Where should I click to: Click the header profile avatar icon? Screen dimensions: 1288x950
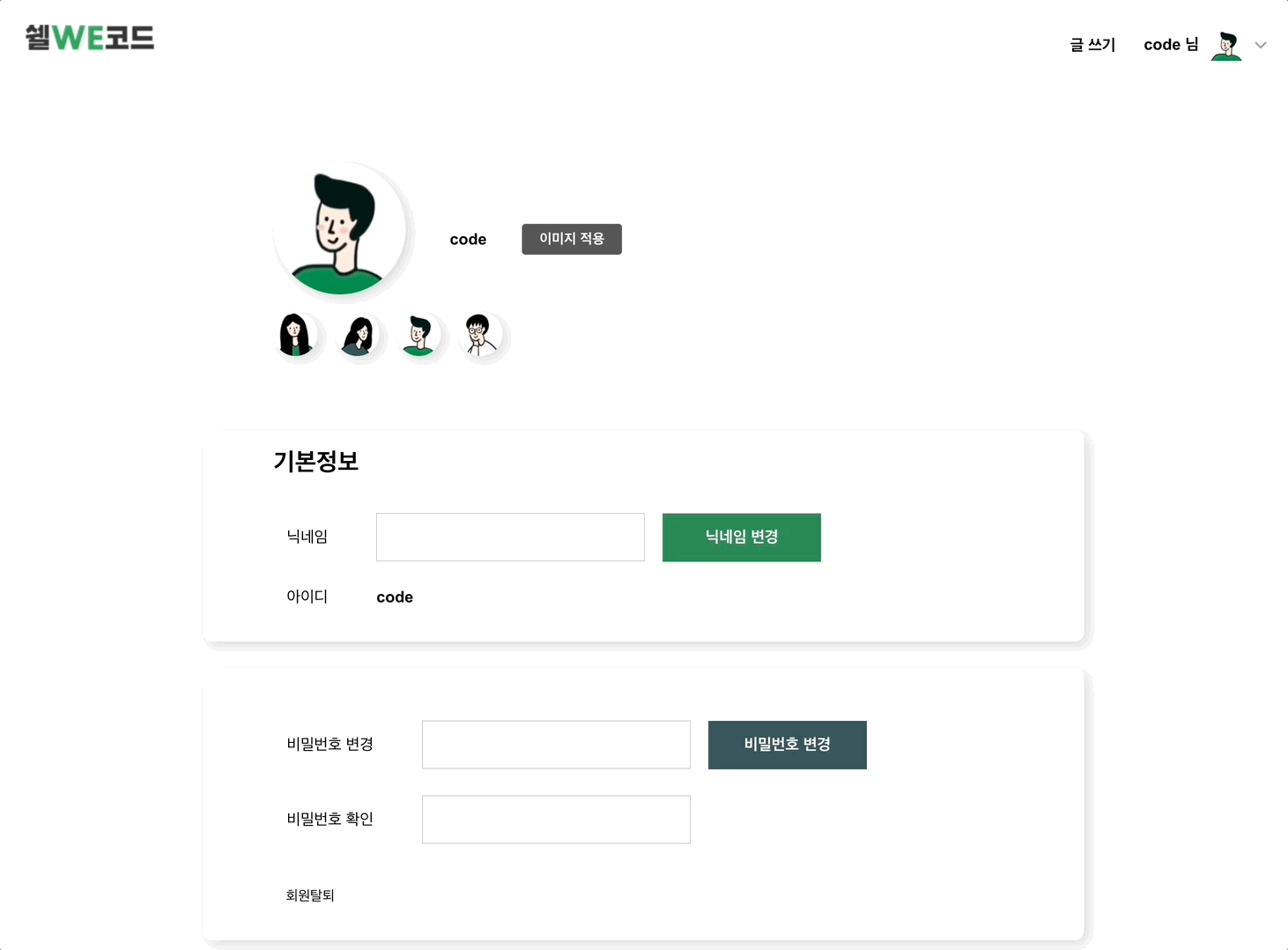tap(1226, 45)
